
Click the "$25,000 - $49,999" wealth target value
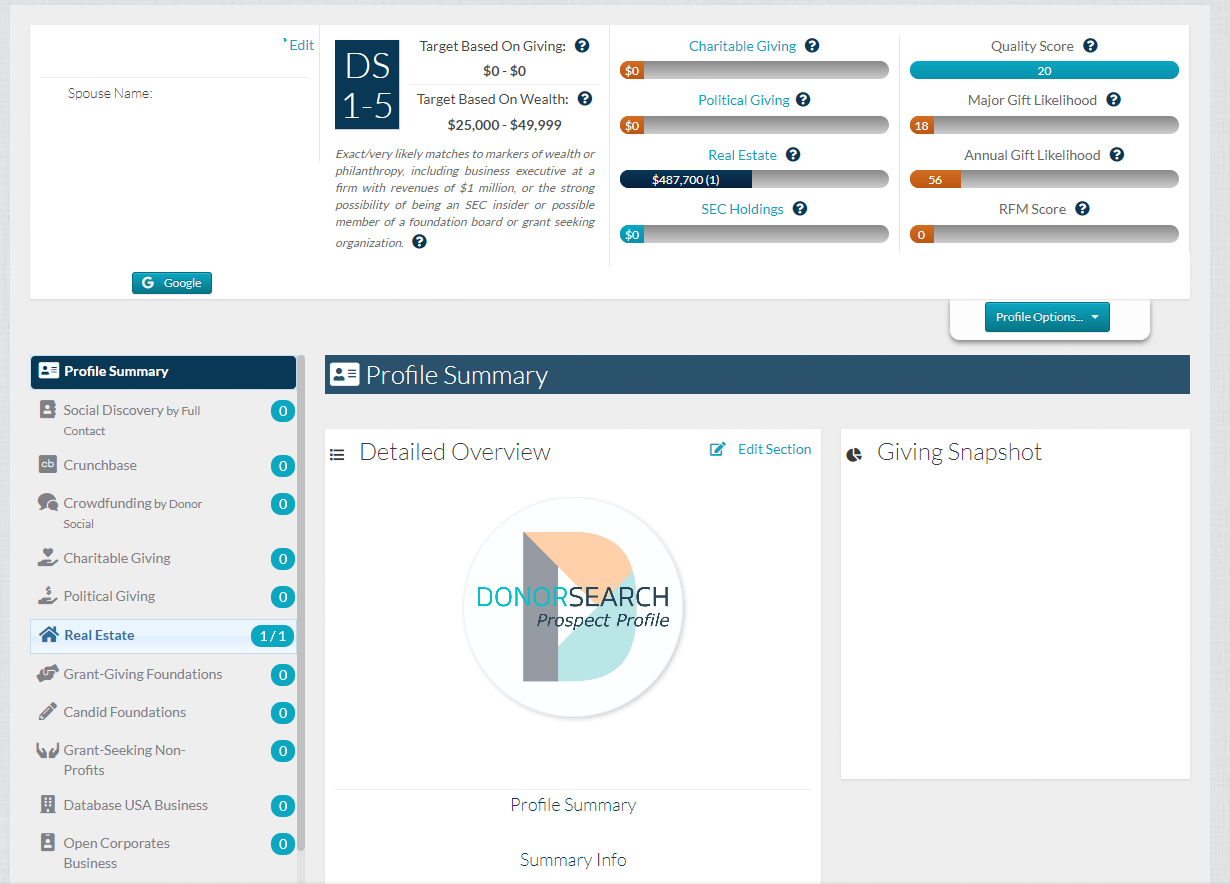point(505,125)
